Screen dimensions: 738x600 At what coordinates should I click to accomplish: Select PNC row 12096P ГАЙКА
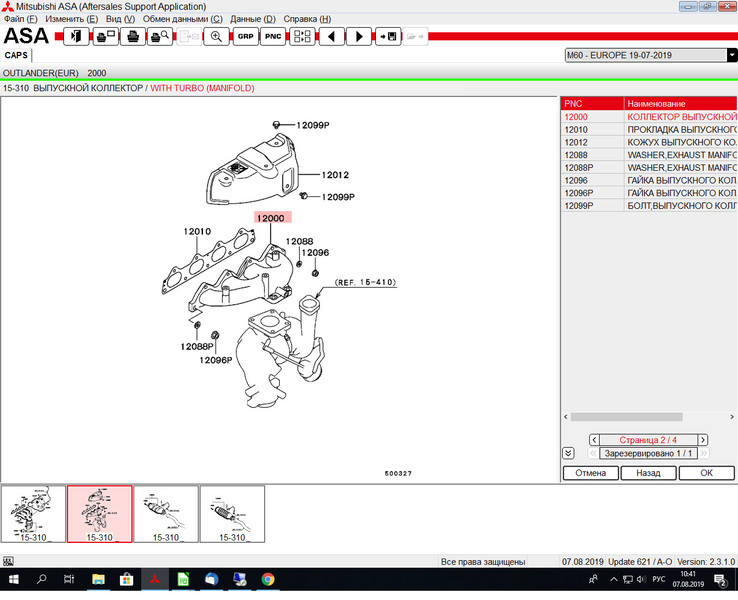[649, 193]
